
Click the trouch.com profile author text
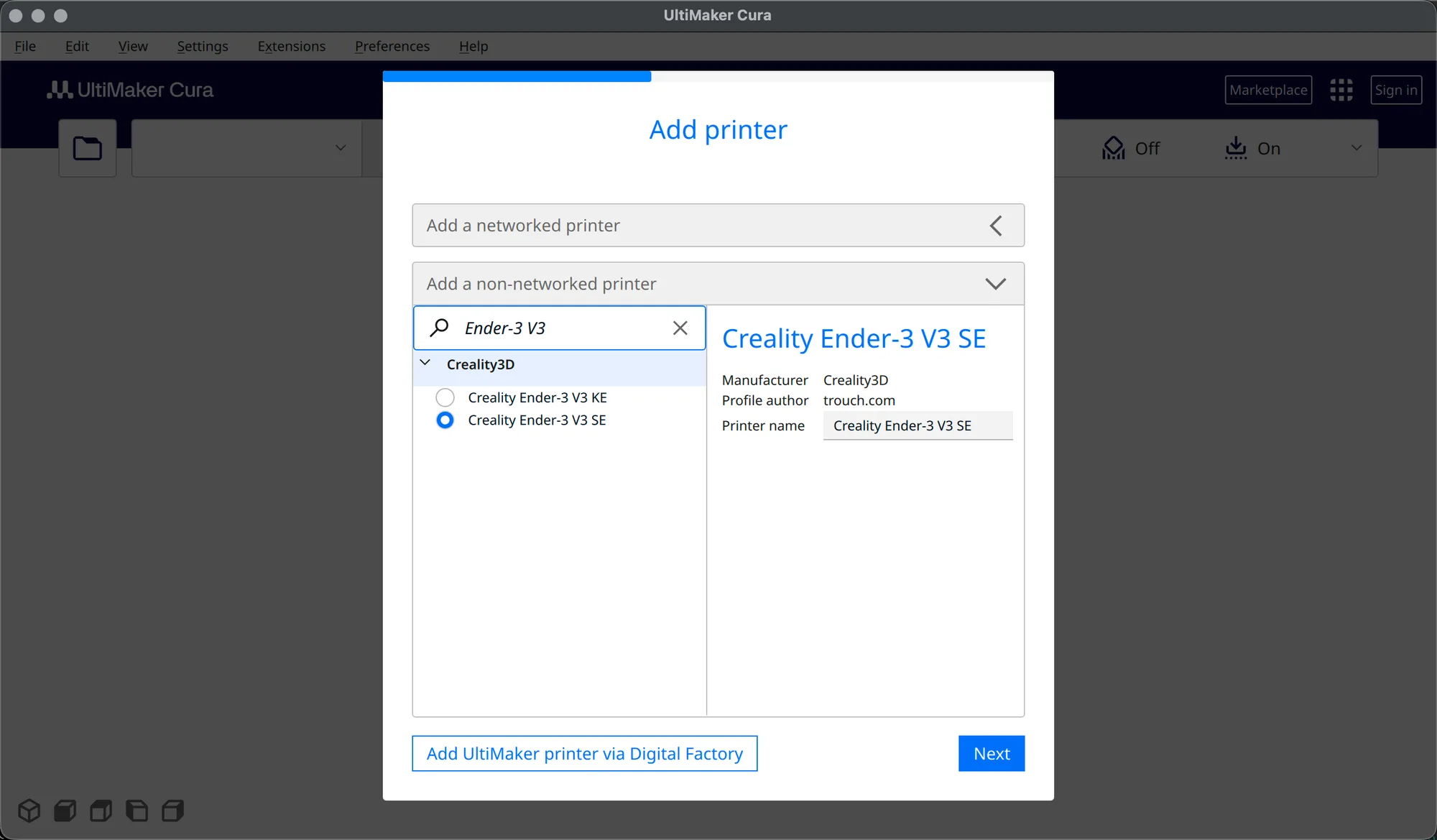(x=859, y=400)
